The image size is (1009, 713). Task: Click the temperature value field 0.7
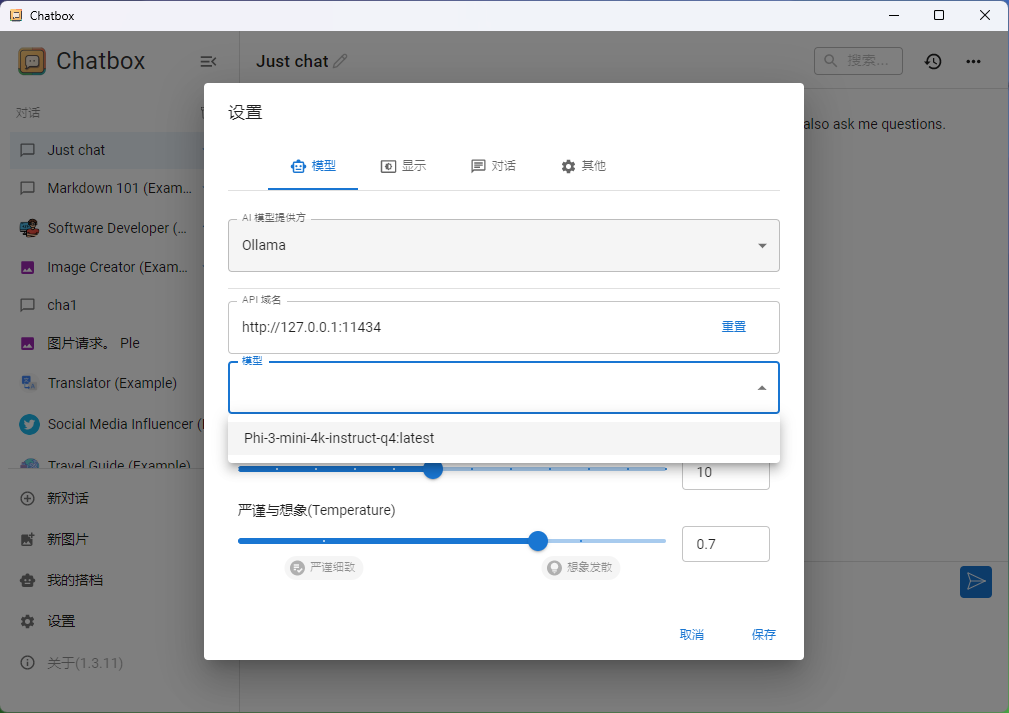(x=726, y=544)
